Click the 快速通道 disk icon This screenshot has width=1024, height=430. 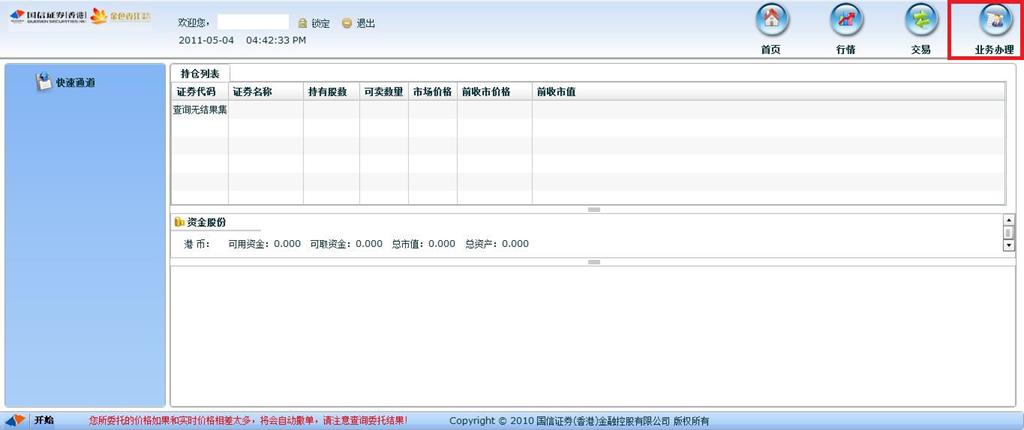44,82
